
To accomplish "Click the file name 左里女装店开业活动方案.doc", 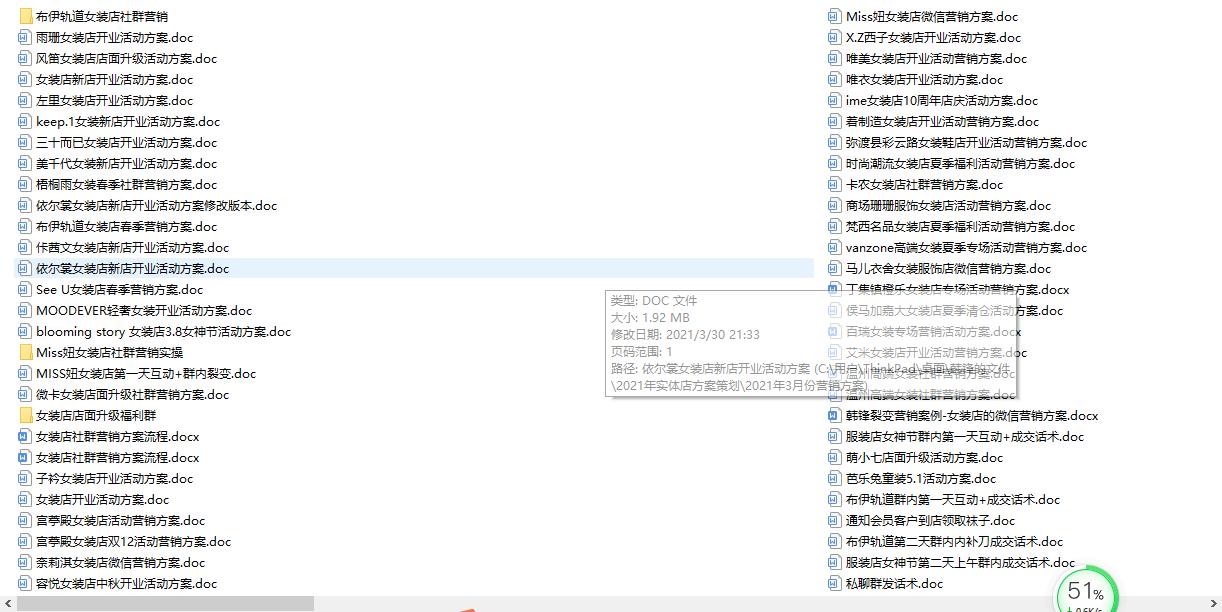I will [114, 100].
